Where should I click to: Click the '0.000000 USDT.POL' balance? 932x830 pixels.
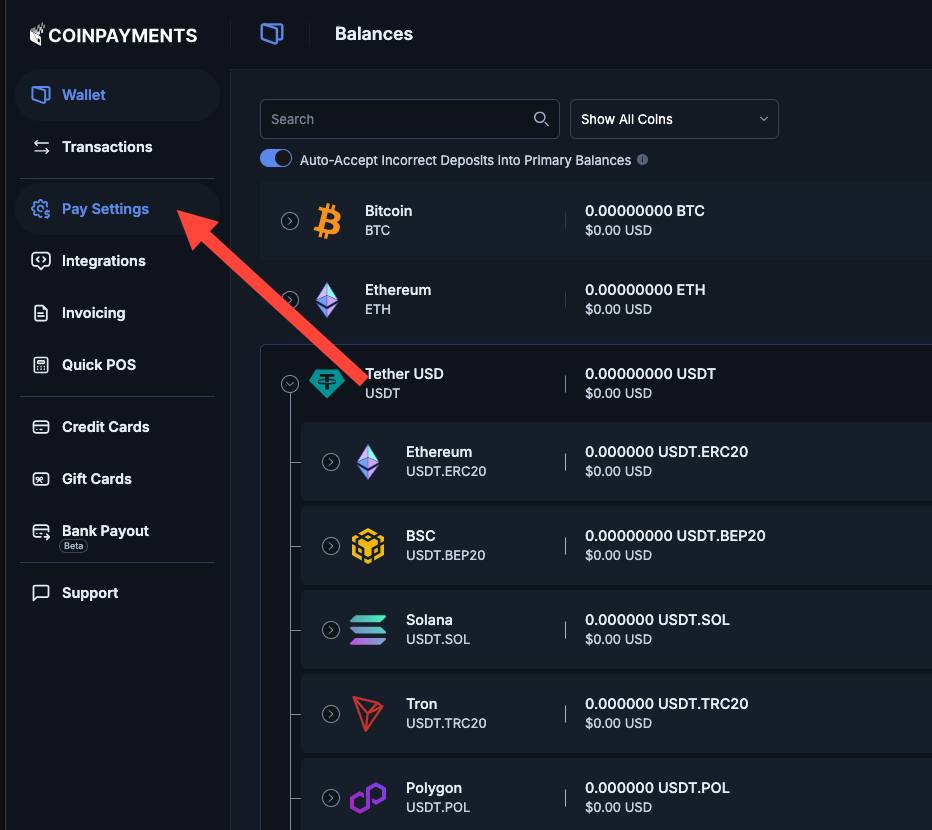(x=657, y=787)
